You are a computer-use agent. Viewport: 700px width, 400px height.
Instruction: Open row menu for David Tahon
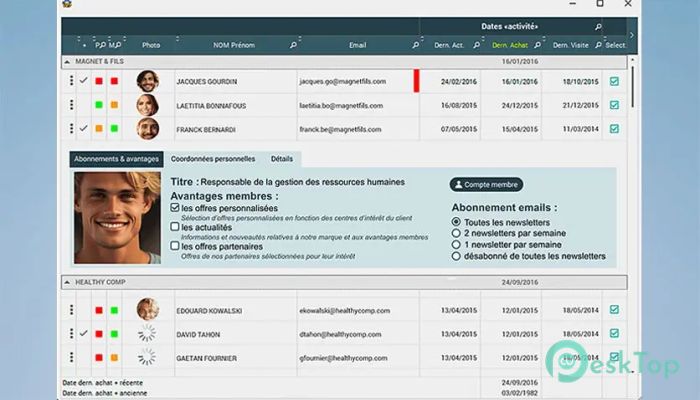point(71,333)
